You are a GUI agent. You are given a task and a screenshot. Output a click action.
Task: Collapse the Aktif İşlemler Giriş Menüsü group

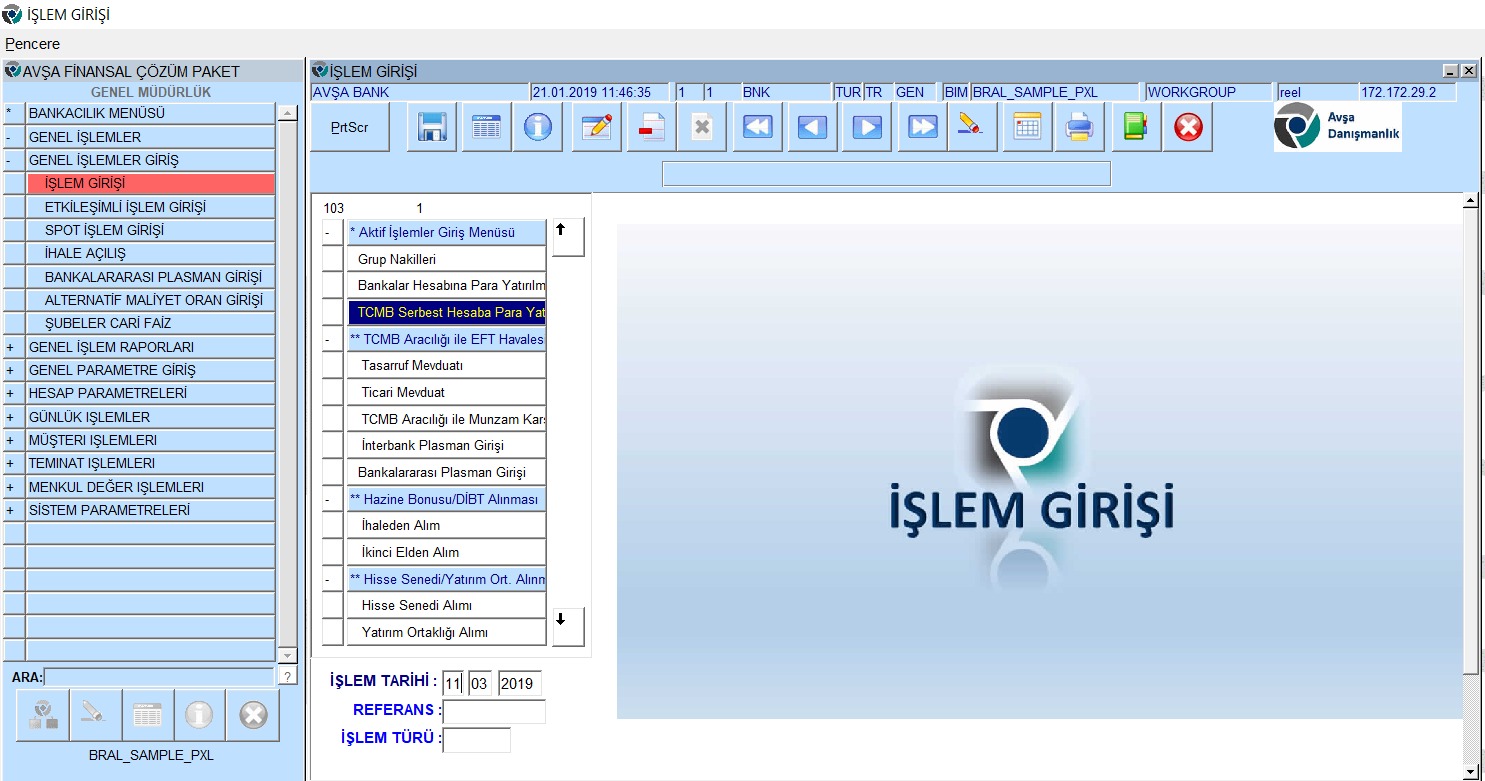(333, 232)
